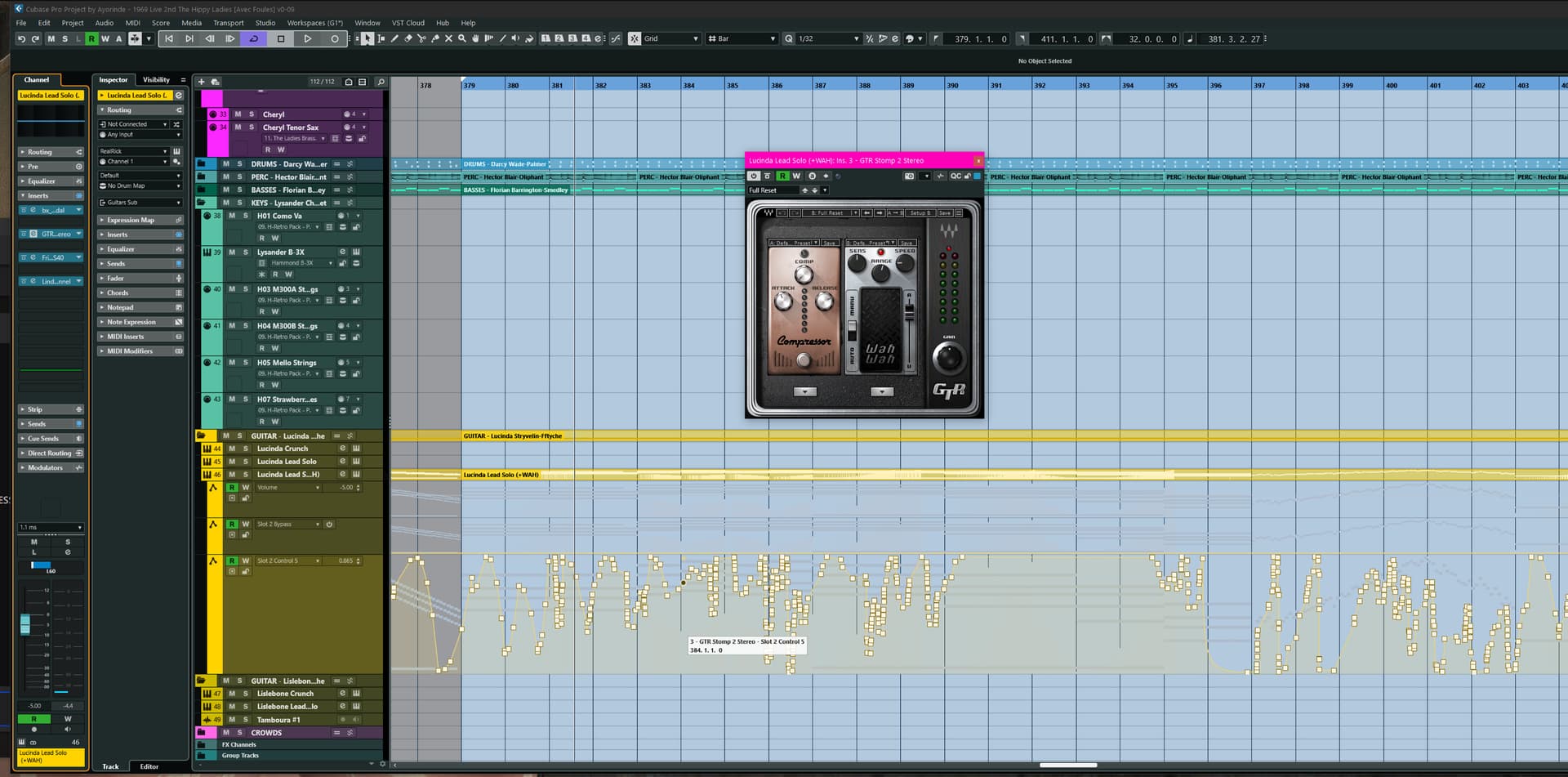Screen dimensions: 1568x777
Task: Mute the Lysander B-3X track
Action: [232, 252]
